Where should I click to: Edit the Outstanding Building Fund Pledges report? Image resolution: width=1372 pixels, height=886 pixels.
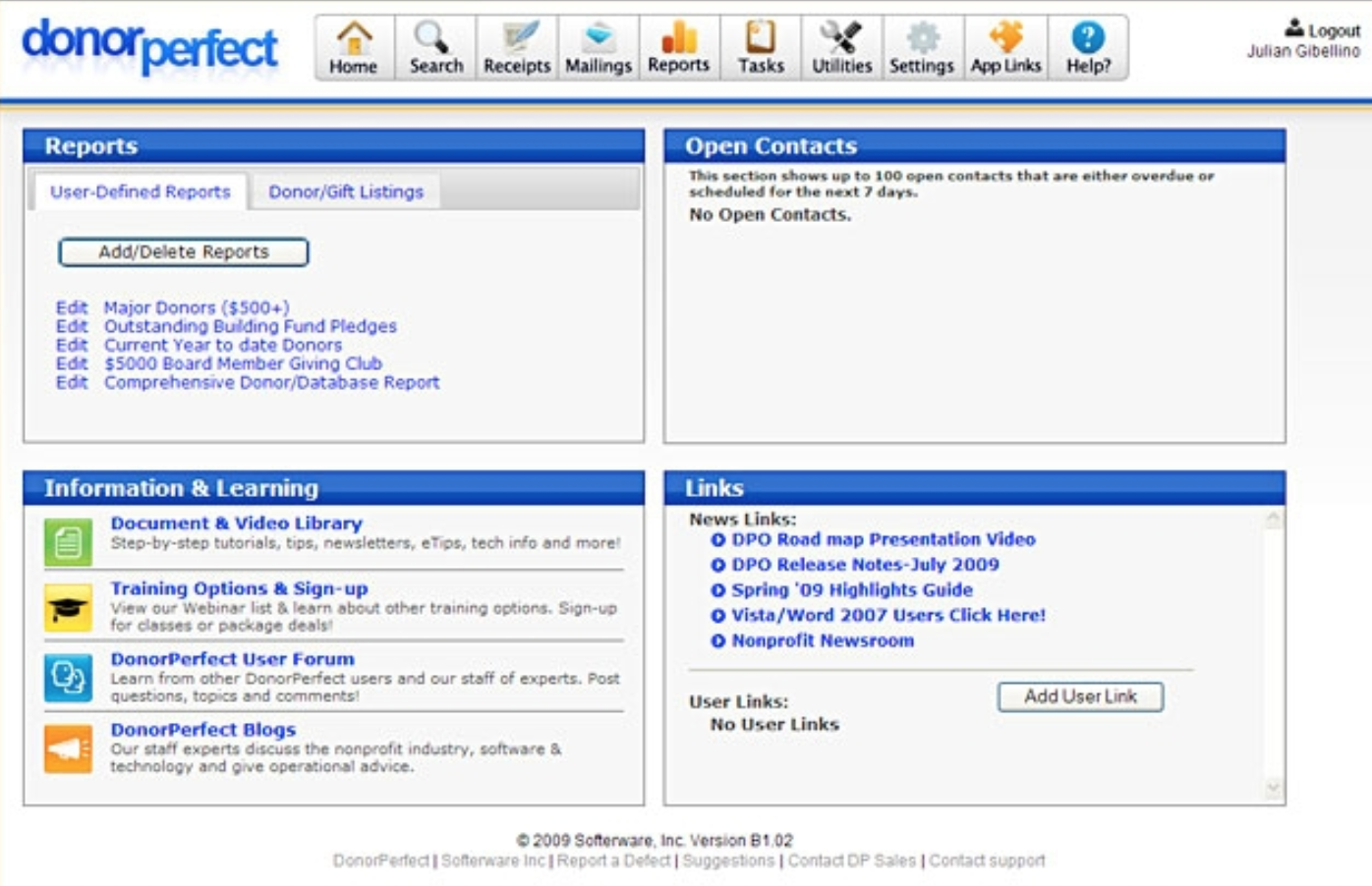click(72, 326)
